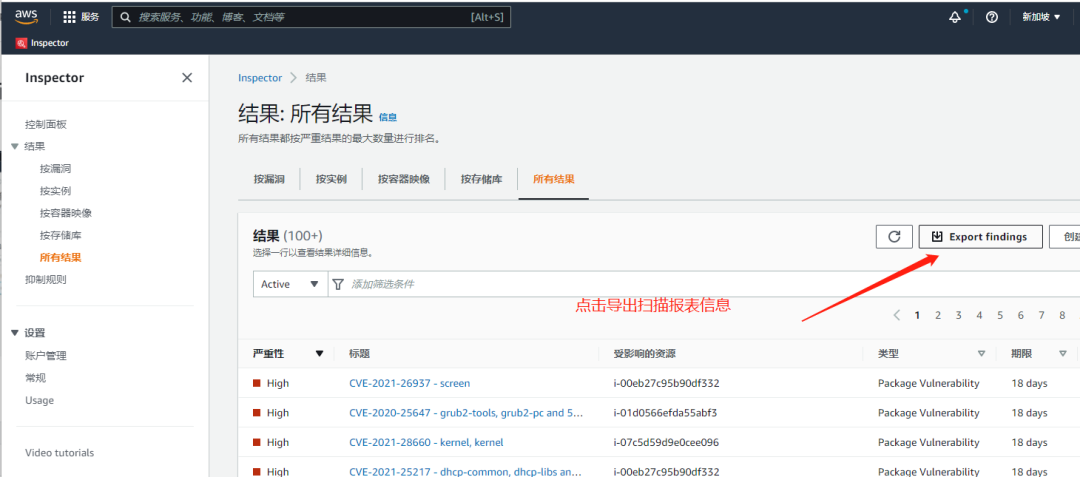Click resource i-01d0566efda55abf3
The image size is (1080, 477).
[665, 413]
